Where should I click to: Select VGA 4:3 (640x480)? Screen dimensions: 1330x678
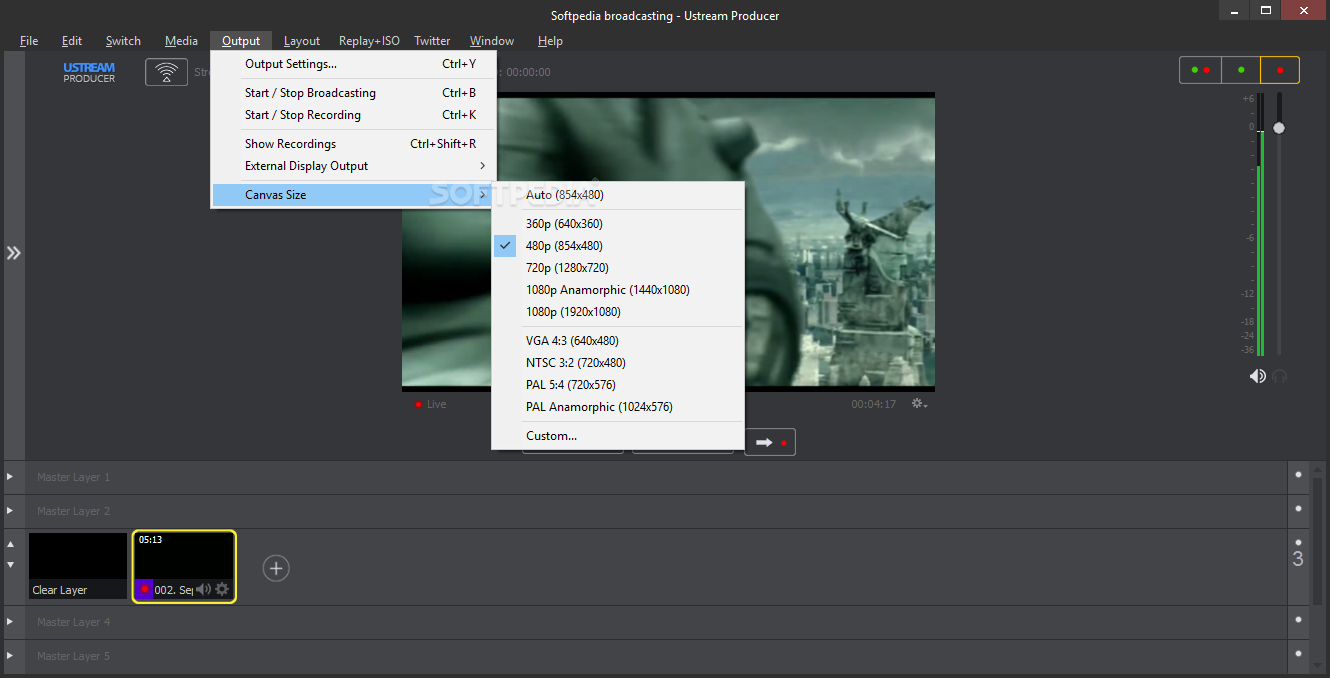tap(618, 341)
